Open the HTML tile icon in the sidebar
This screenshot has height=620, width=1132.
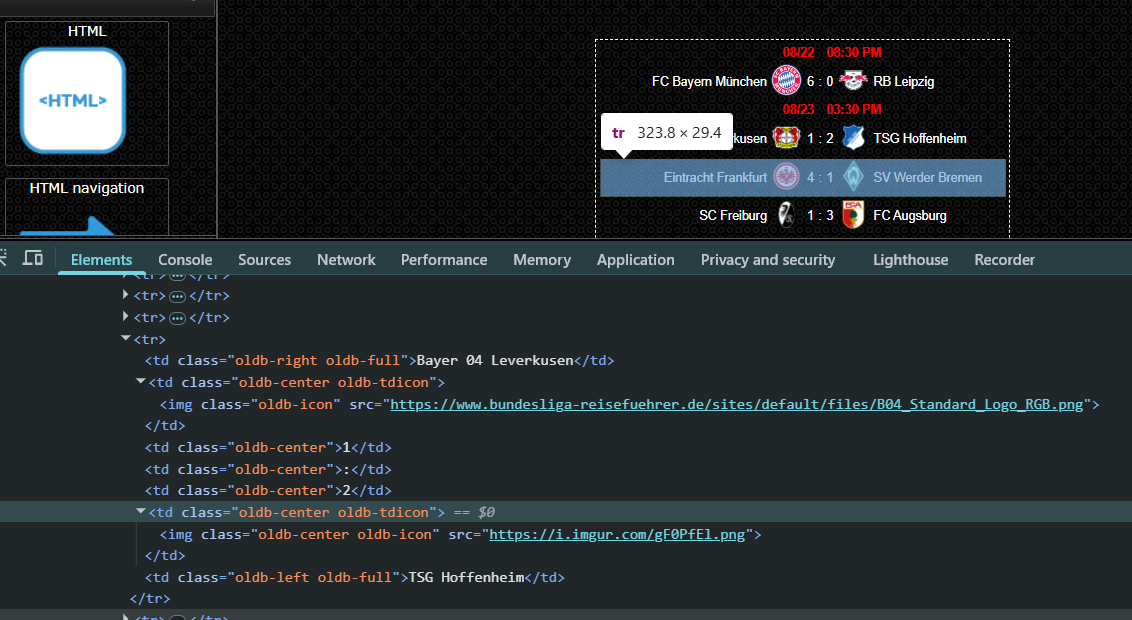tap(73, 100)
